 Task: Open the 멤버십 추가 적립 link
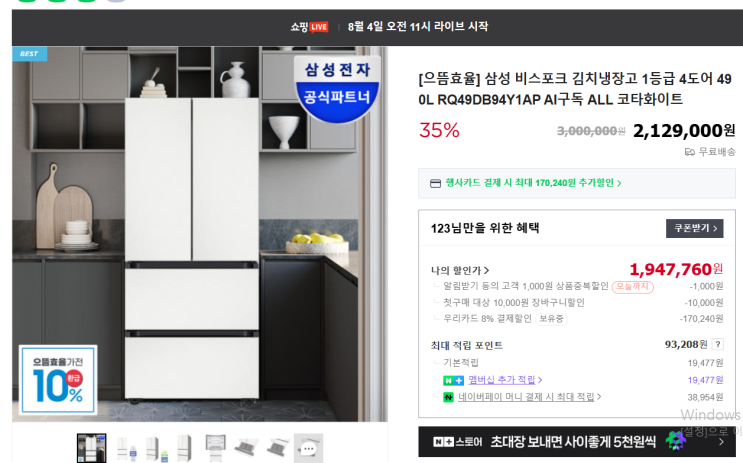pos(505,380)
